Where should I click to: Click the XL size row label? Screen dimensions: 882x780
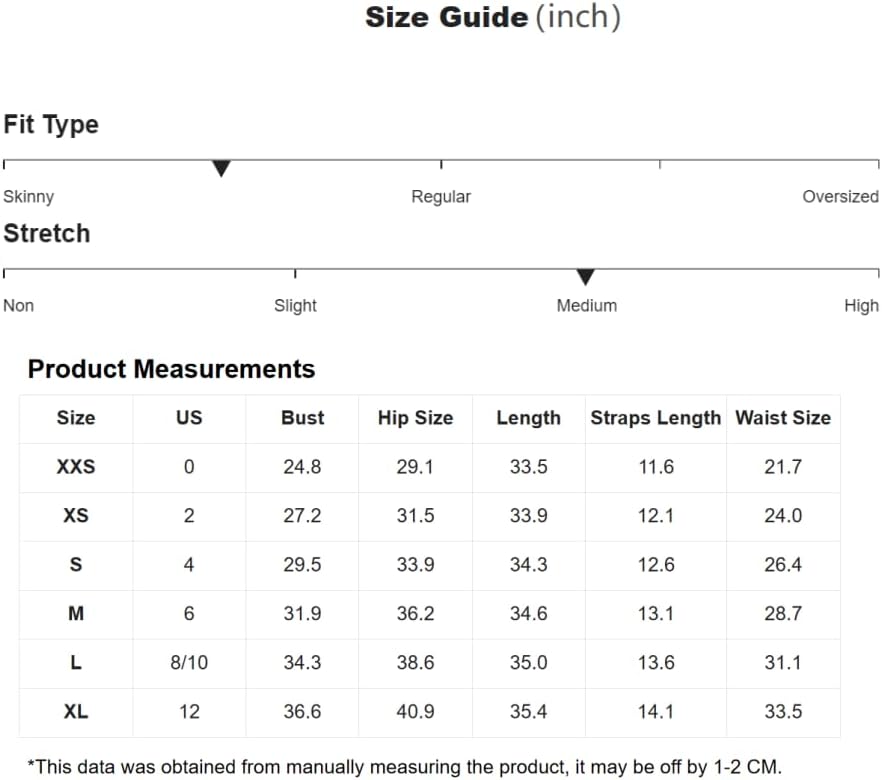click(76, 711)
